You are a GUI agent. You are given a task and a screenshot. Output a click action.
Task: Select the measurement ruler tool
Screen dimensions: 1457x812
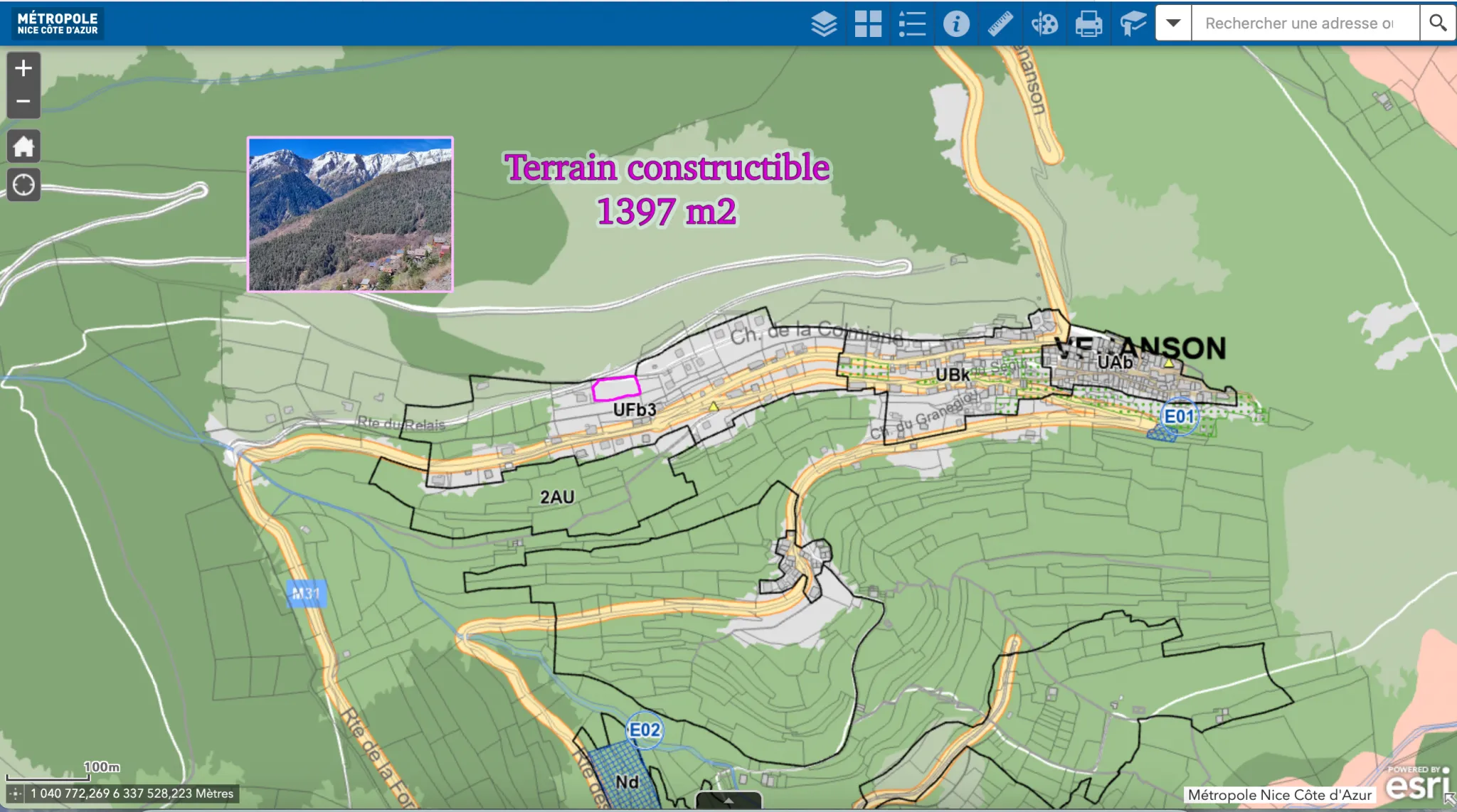1000,23
